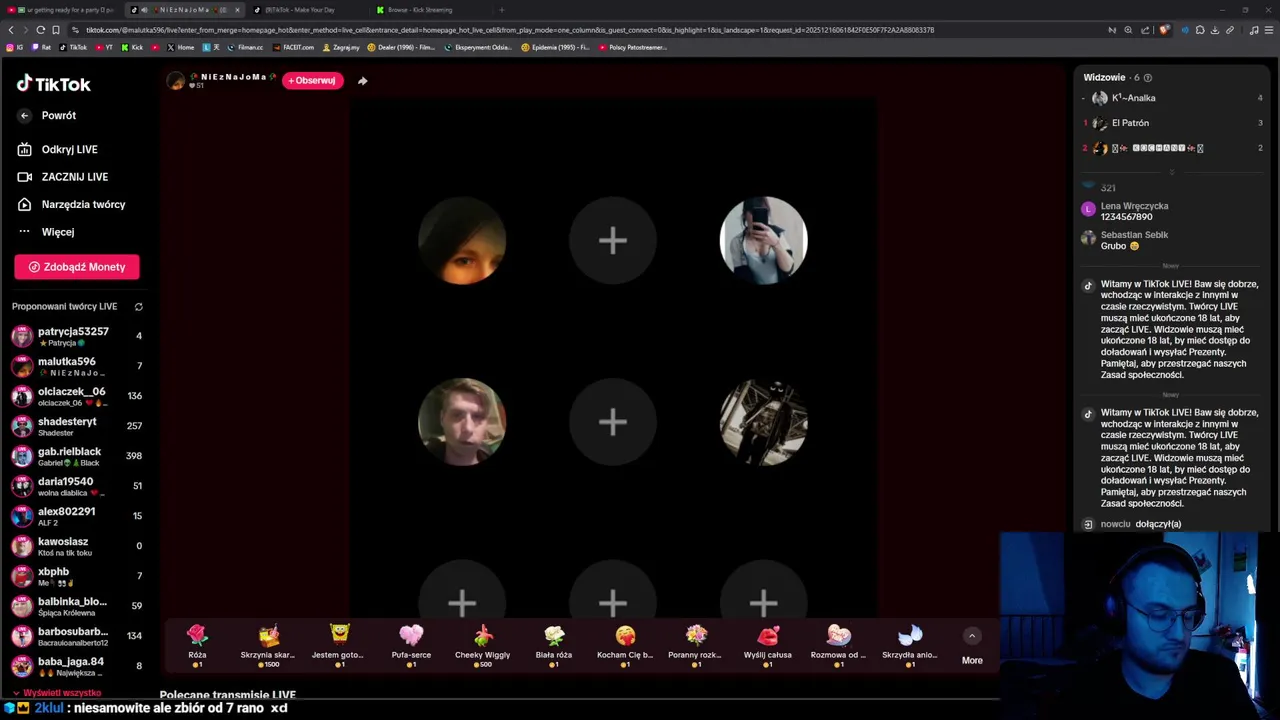
Task: Open a new browser tab
Action: coord(502,10)
